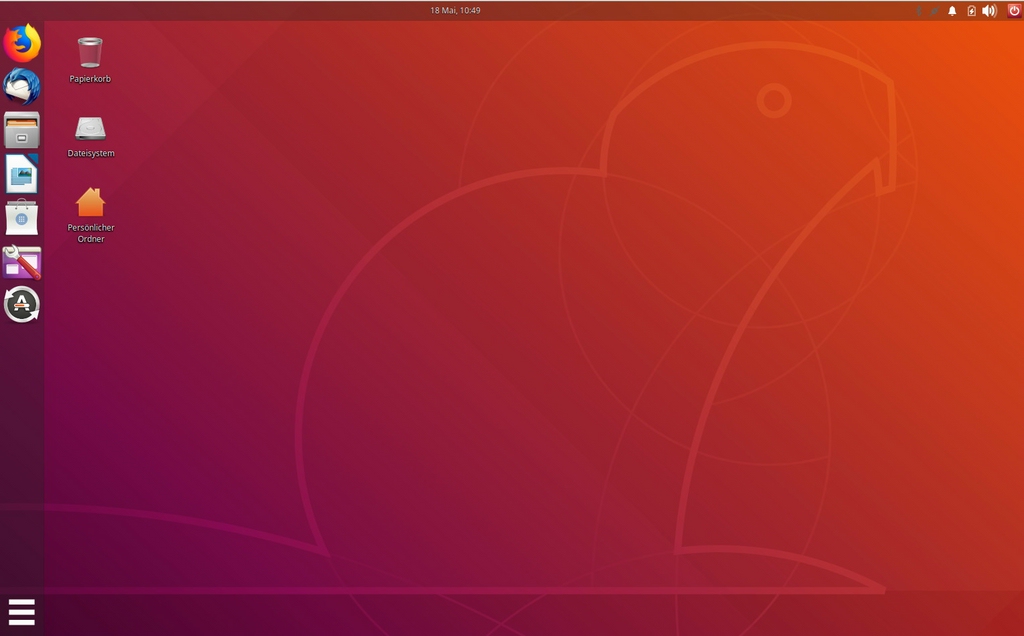
Task: Open the LibreOffice document icon in dock
Action: pyautogui.click(x=22, y=174)
